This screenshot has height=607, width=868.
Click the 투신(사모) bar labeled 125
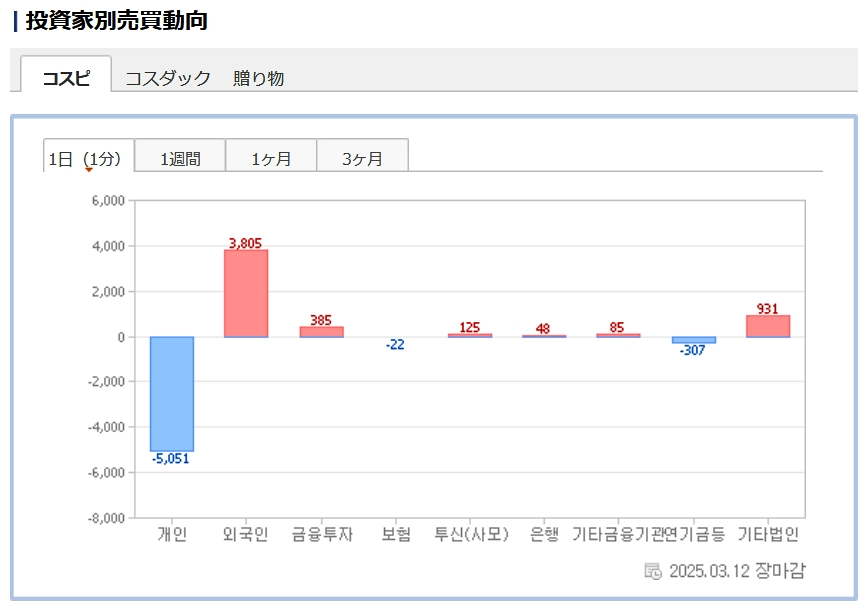point(470,335)
